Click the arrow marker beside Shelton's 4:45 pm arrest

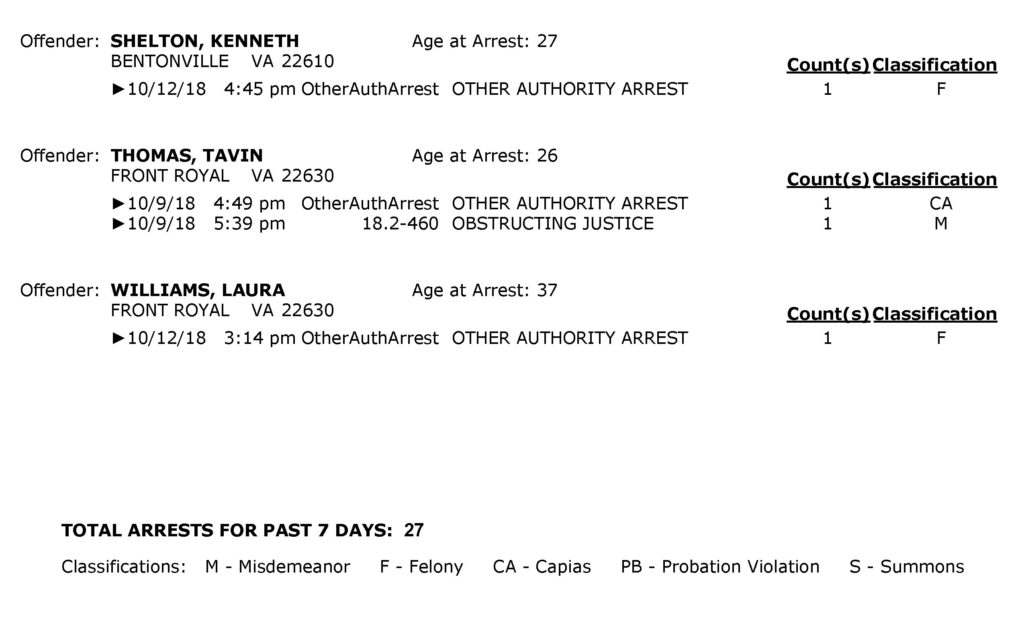coord(118,89)
